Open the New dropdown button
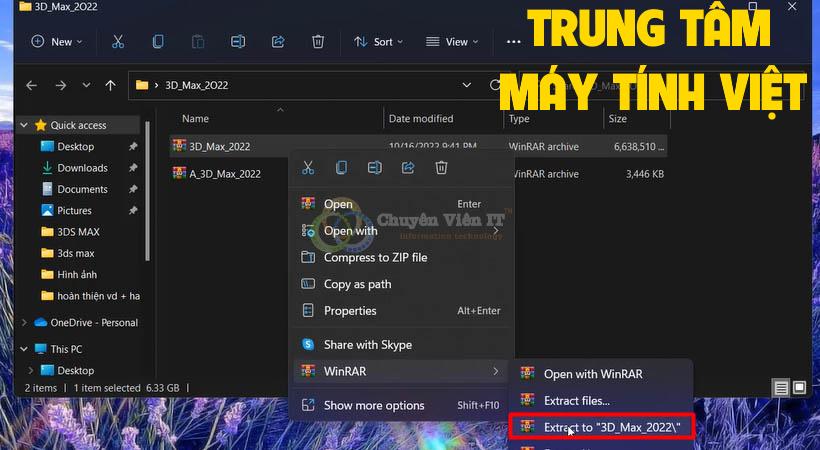This screenshot has height=450, width=820. tap(56, 42)
